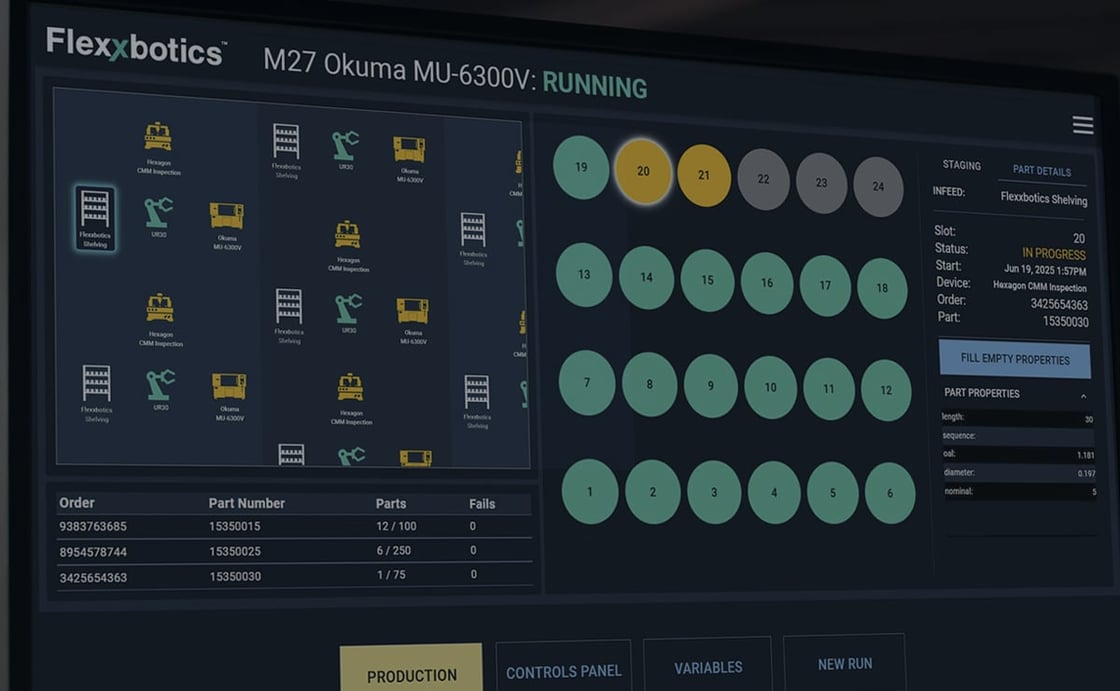Image resolution: width=1120 pixels, height=691 pixels.
Task: Select yellow slot 21 circle
Action: coord(704,175)
